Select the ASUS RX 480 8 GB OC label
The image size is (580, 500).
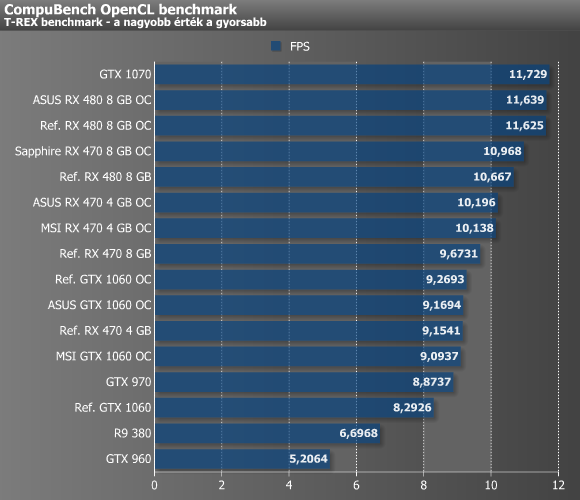coord(92,100)
